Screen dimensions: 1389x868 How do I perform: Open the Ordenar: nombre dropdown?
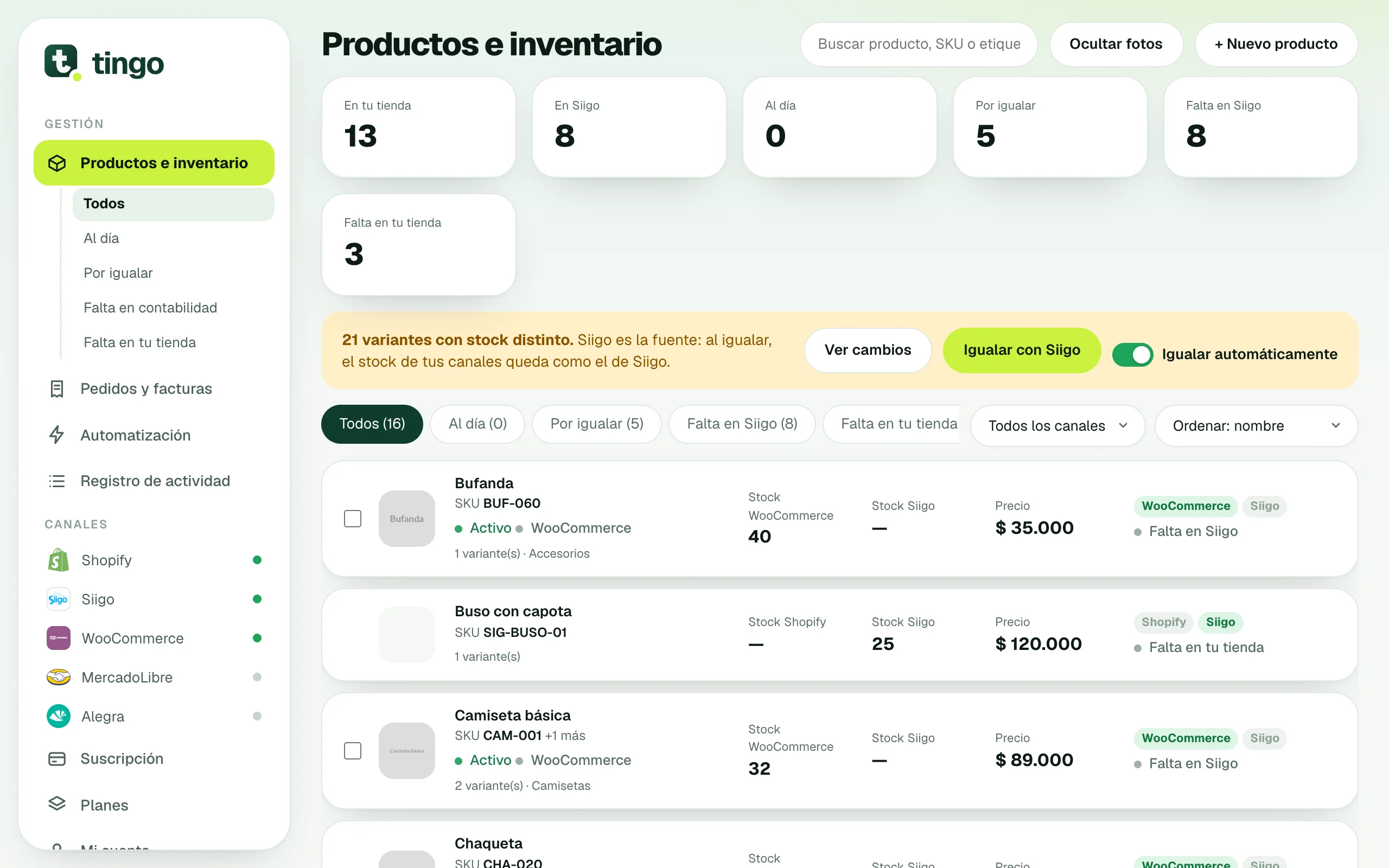click(x=1256, y=425)
